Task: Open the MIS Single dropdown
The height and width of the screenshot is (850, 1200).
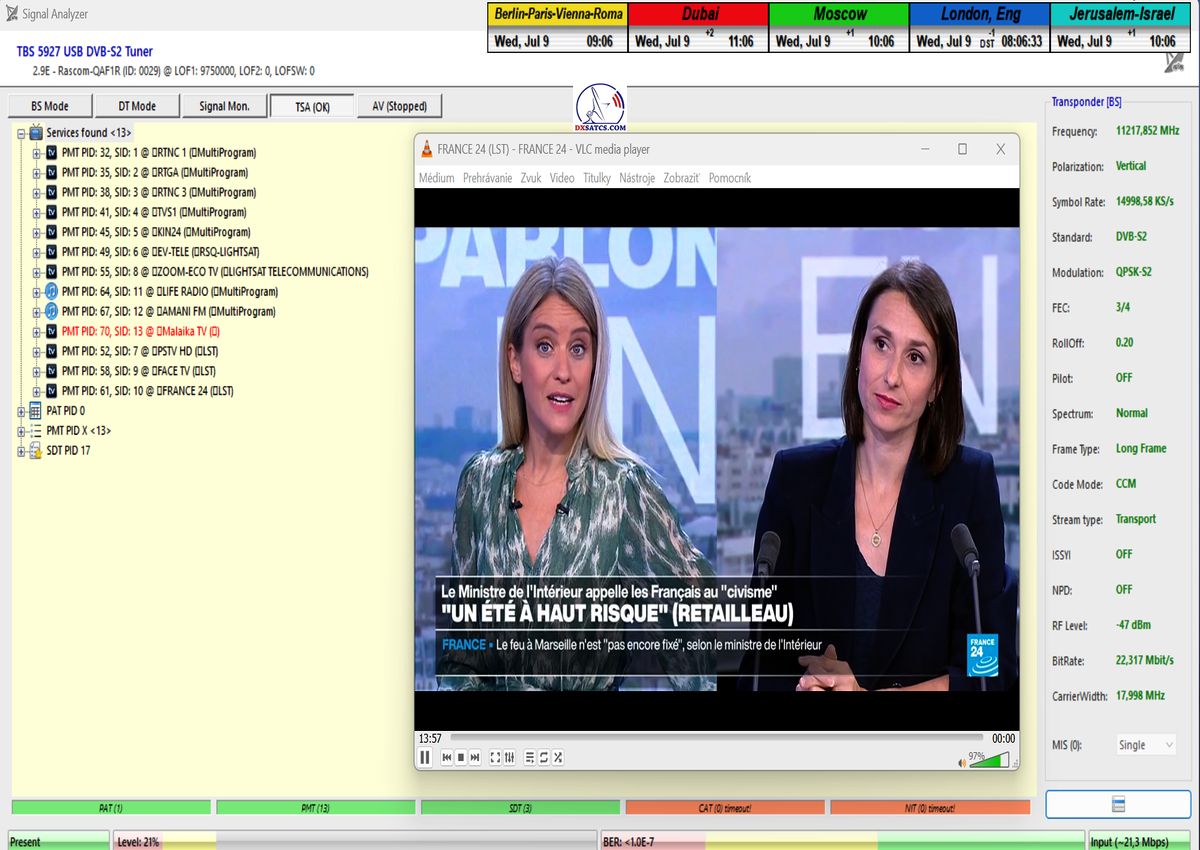Action: [x=1146, y=745]
